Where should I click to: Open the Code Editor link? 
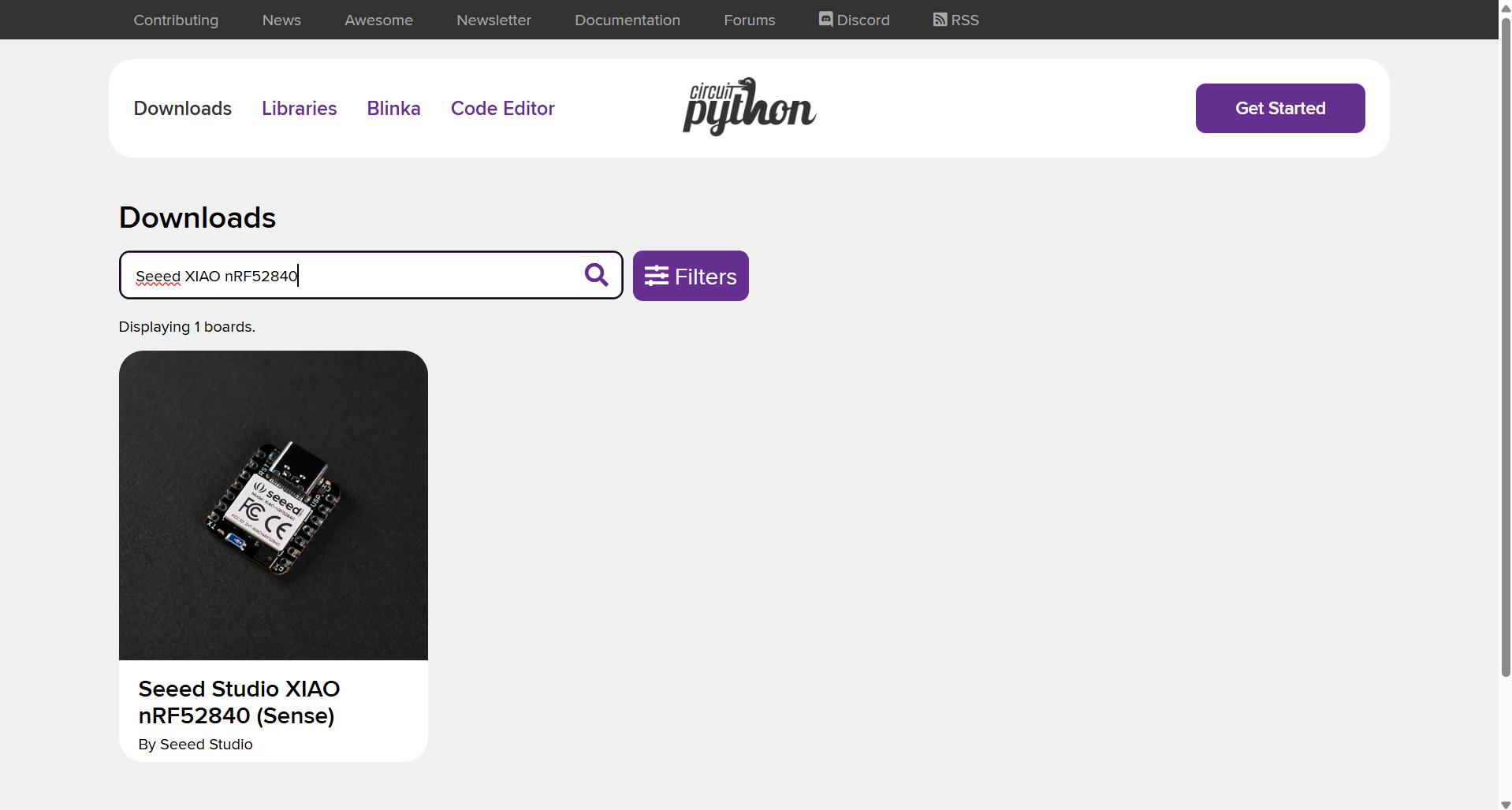coord(503,108)
